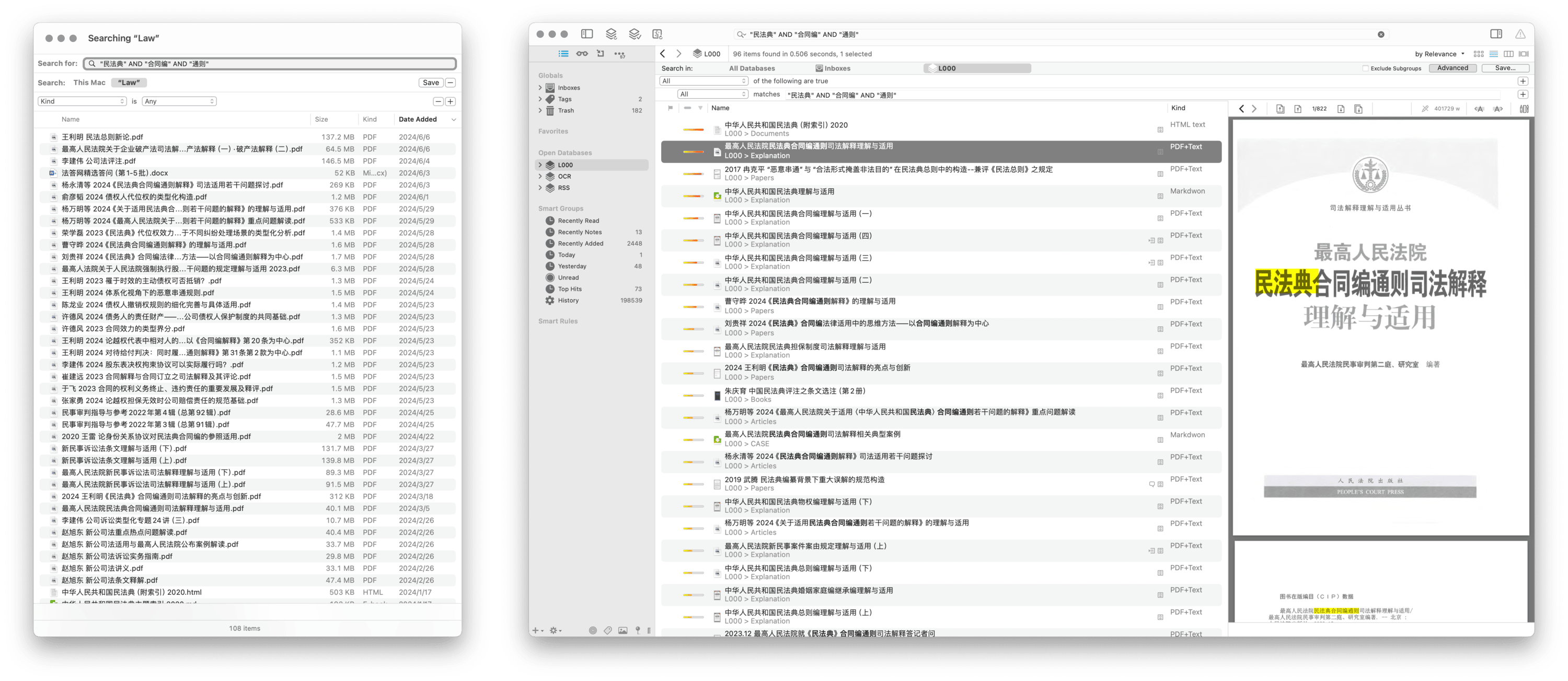Enable Exclude Subgroups checkbox
This screenshot has width=1568, height=681.
(1366, 69)
